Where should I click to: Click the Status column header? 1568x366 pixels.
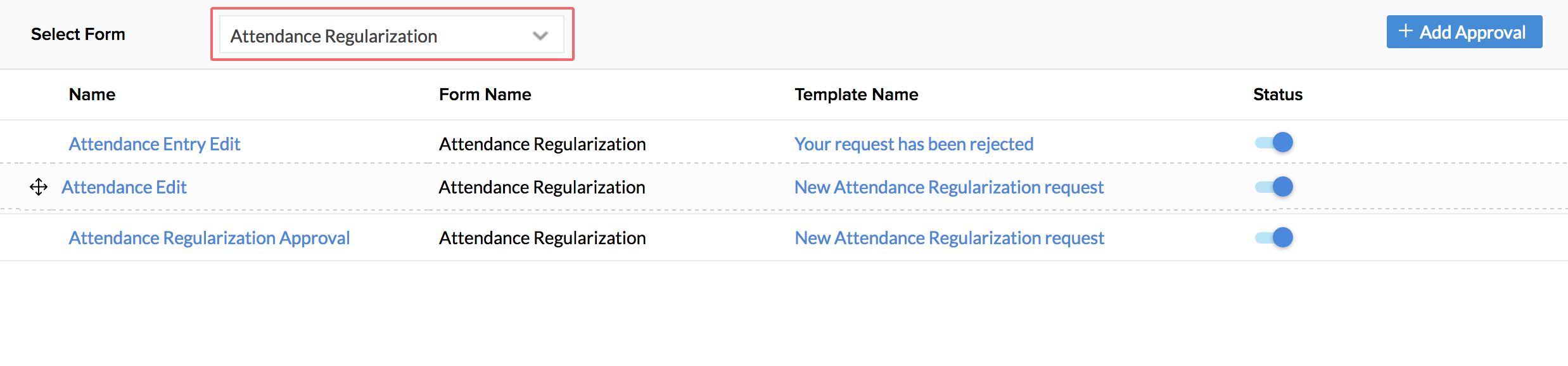(1277, 95)
